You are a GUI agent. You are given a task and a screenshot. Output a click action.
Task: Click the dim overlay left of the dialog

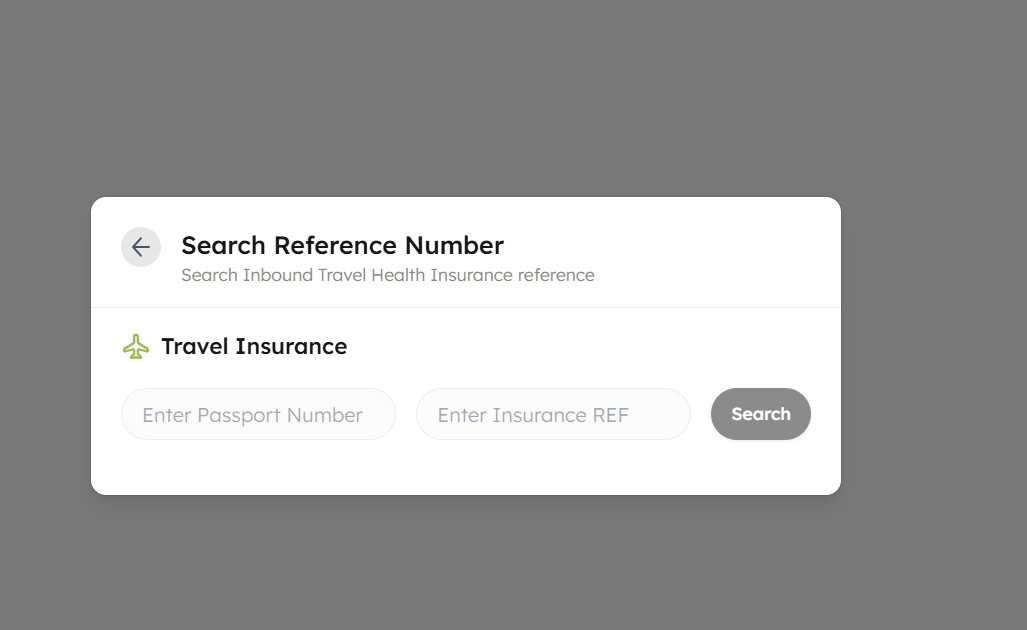(45, 346)
